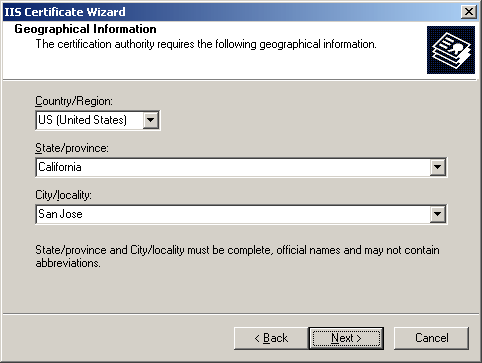This screenshot has width=482, height=363.
Task: Expand the City/locality dropdown arrow
Action: (x=437, y=214)
